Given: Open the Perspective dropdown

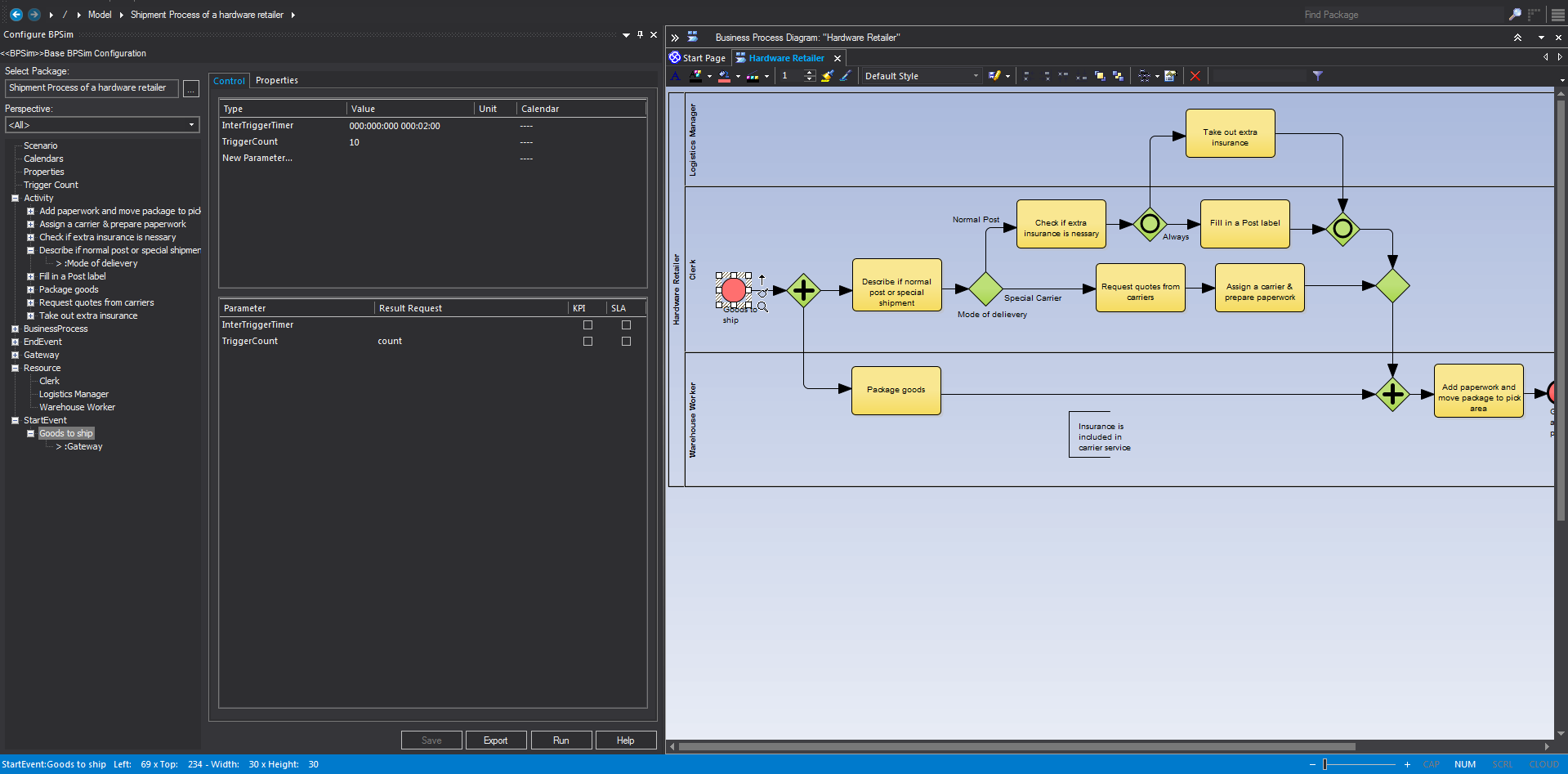Looking at the screenshot, I should coord(191,125).
